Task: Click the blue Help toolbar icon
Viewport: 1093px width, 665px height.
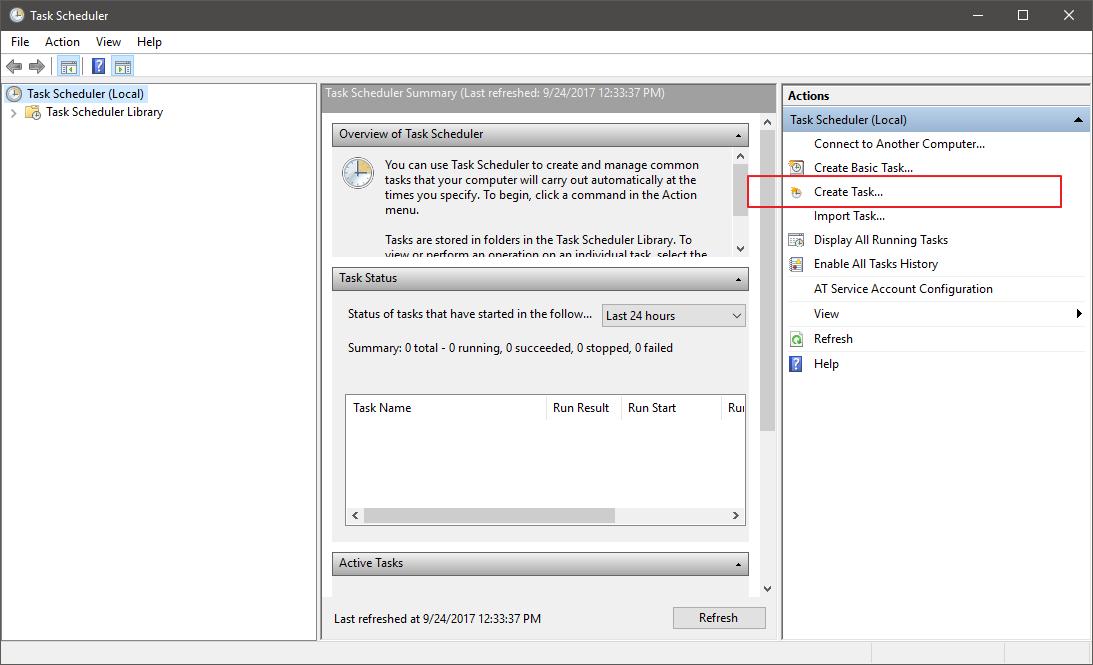Action: (x=98, y=67)
